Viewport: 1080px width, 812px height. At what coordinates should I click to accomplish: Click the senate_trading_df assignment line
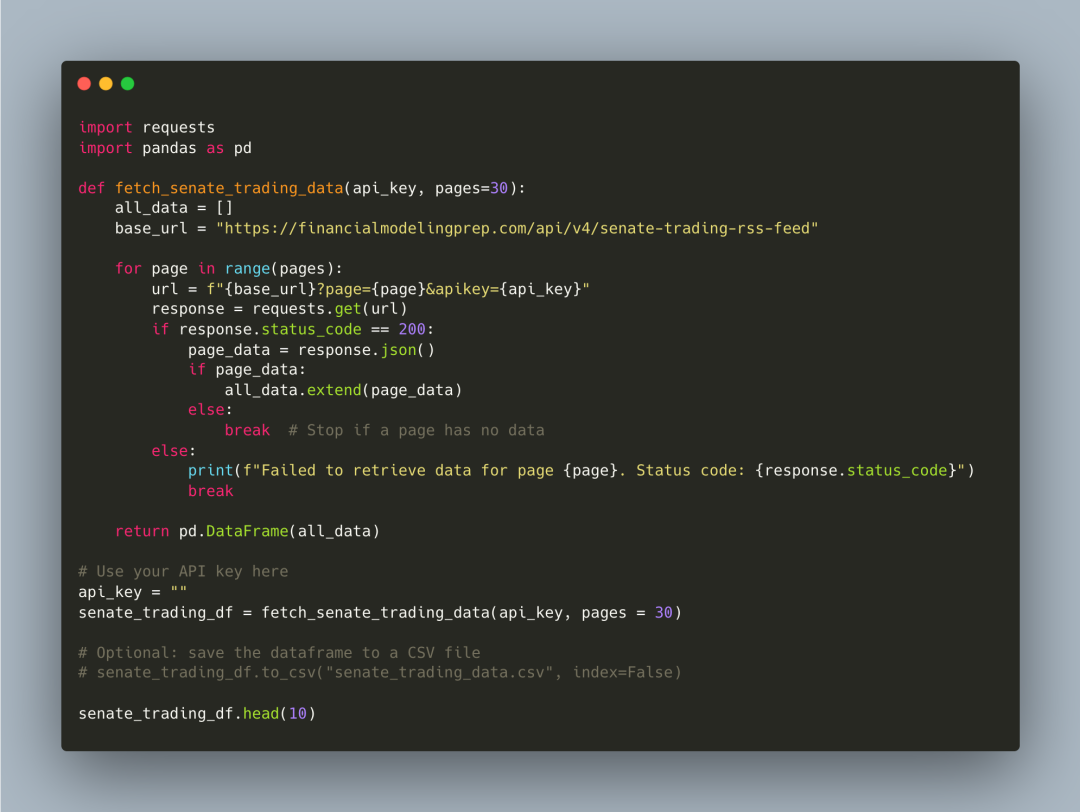380,612
